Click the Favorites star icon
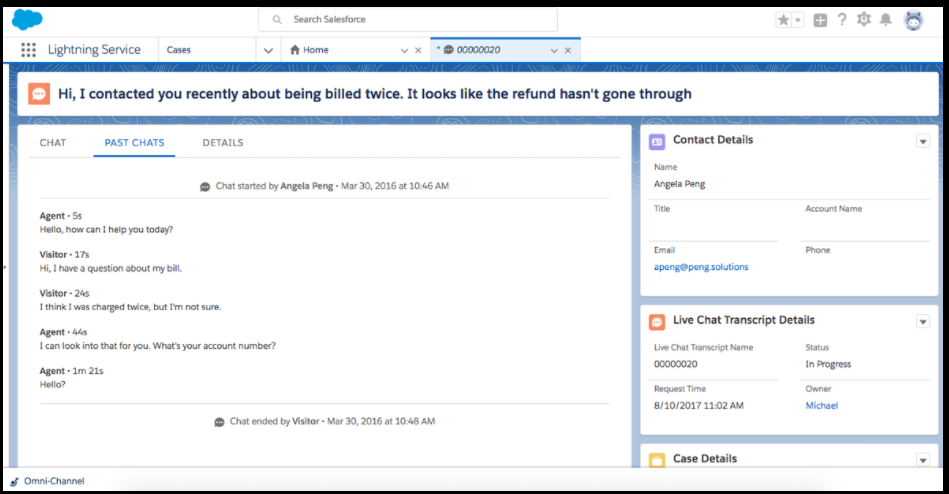 (783, 20)
